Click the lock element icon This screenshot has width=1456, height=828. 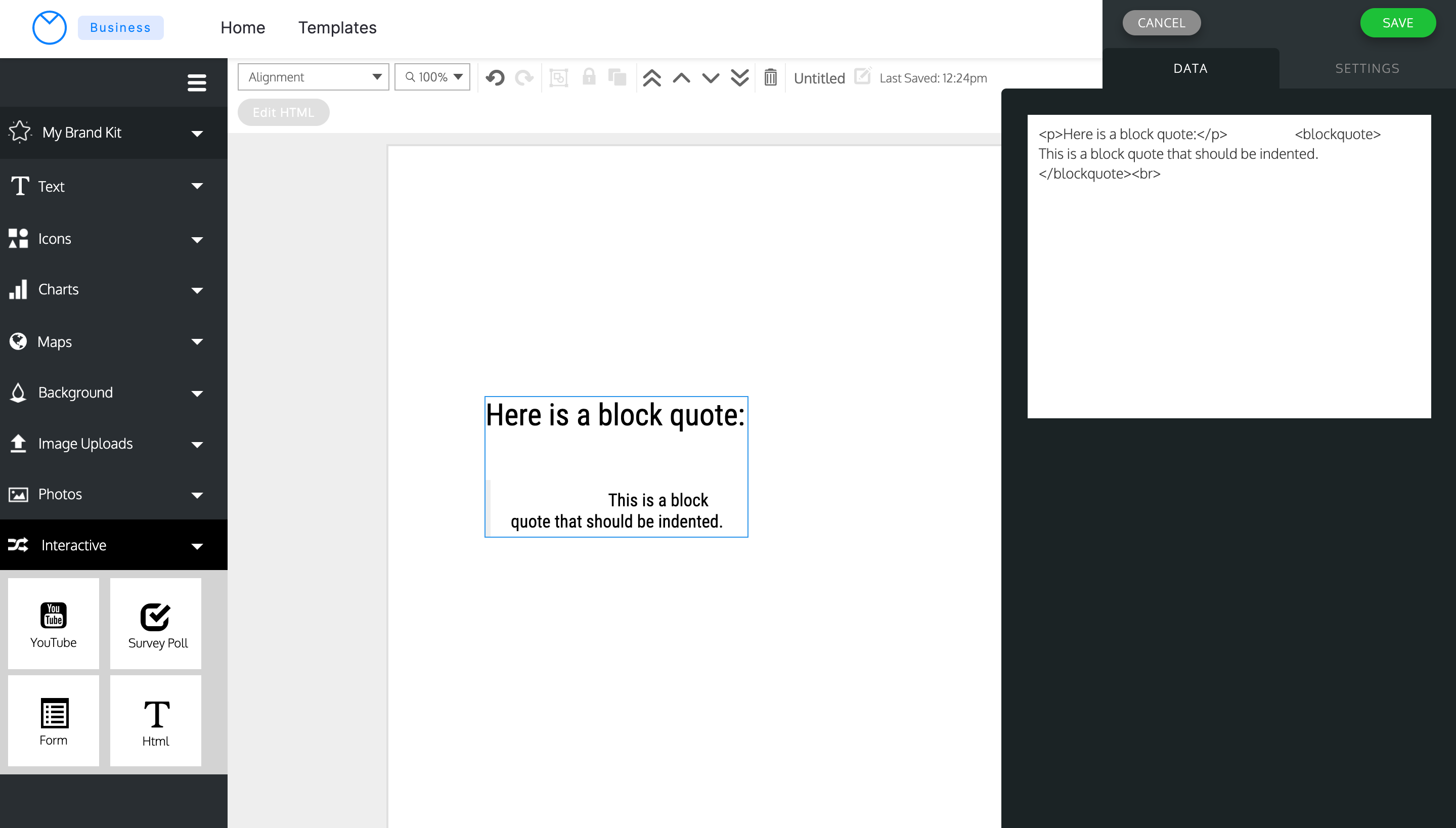coord(589,78)
